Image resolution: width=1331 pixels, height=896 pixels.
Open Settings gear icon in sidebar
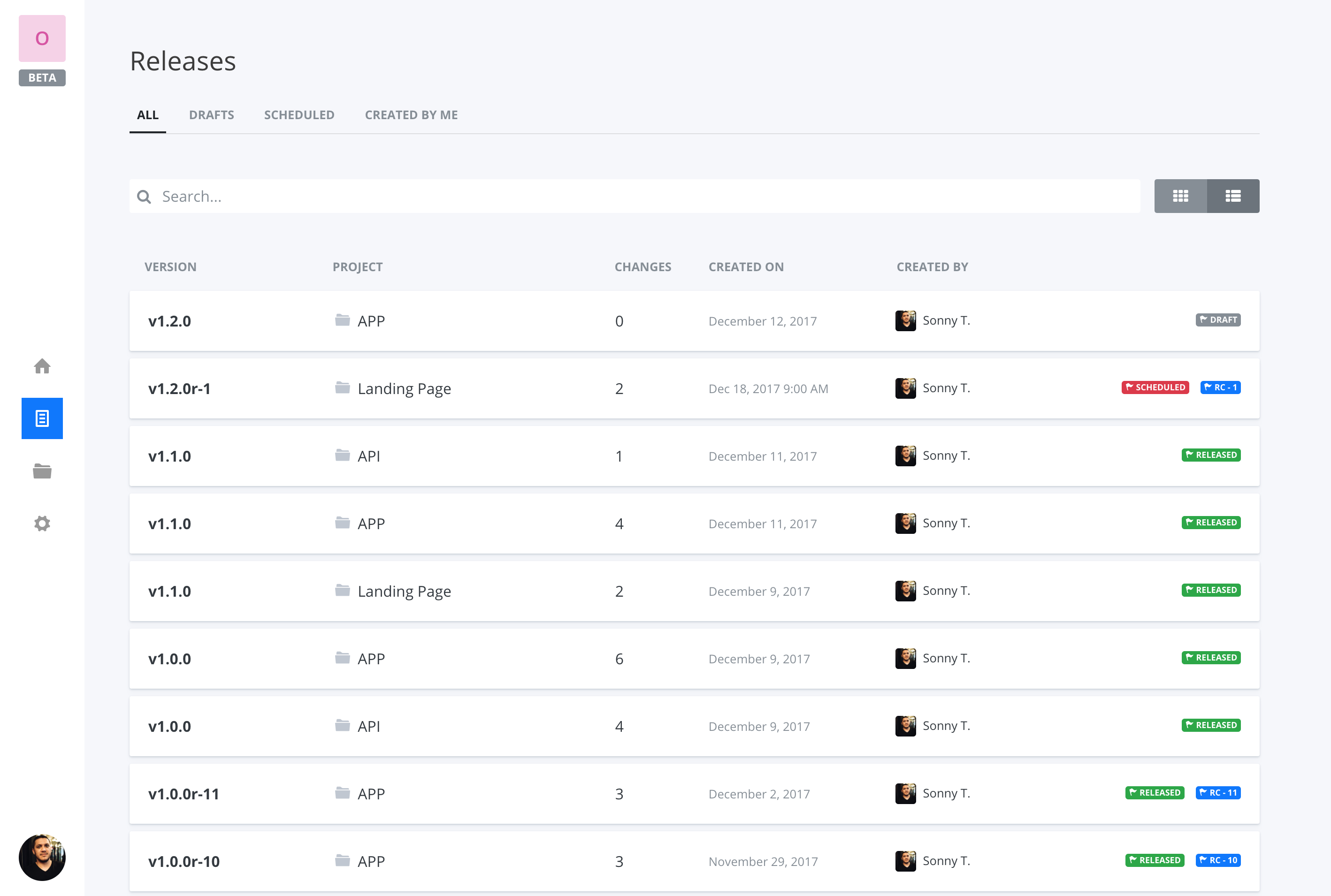42,524
